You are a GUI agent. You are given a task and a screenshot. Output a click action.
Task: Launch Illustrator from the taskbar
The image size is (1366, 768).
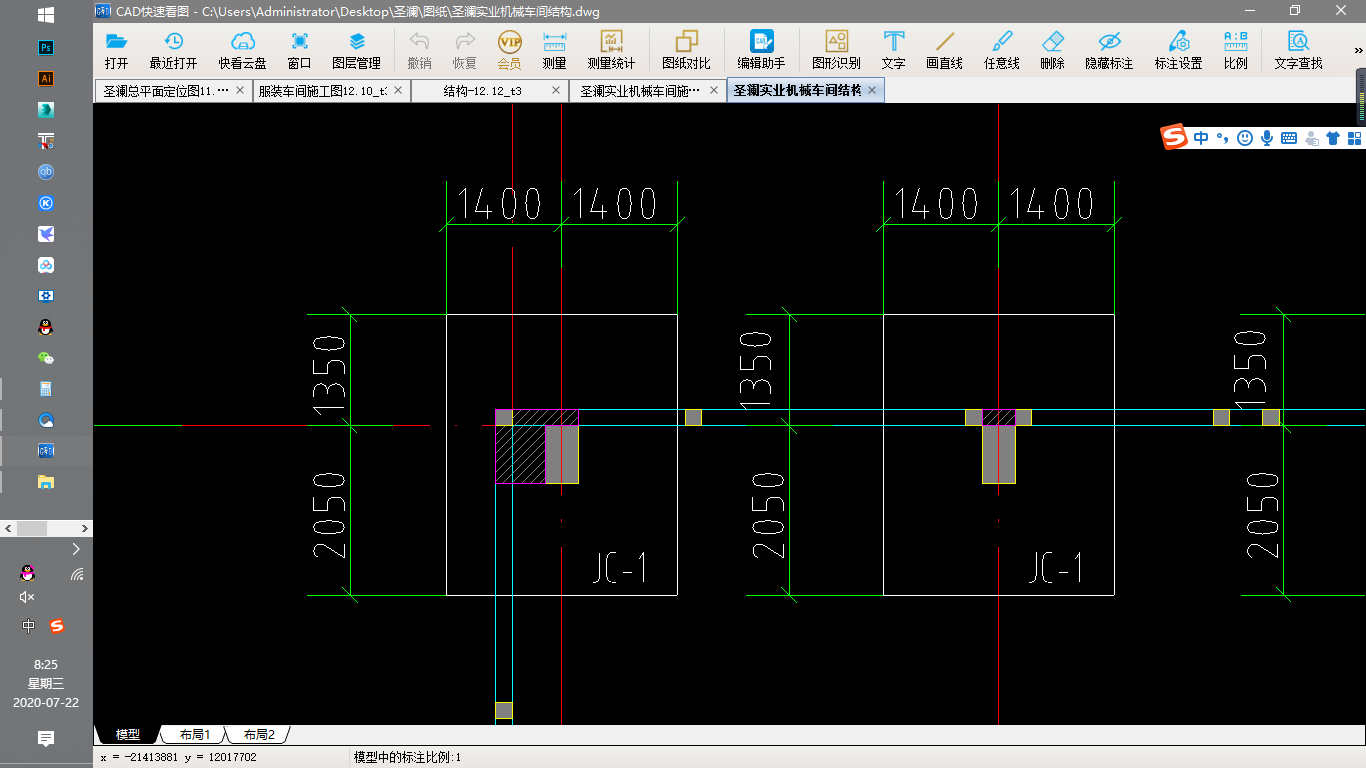coord(46,78)
